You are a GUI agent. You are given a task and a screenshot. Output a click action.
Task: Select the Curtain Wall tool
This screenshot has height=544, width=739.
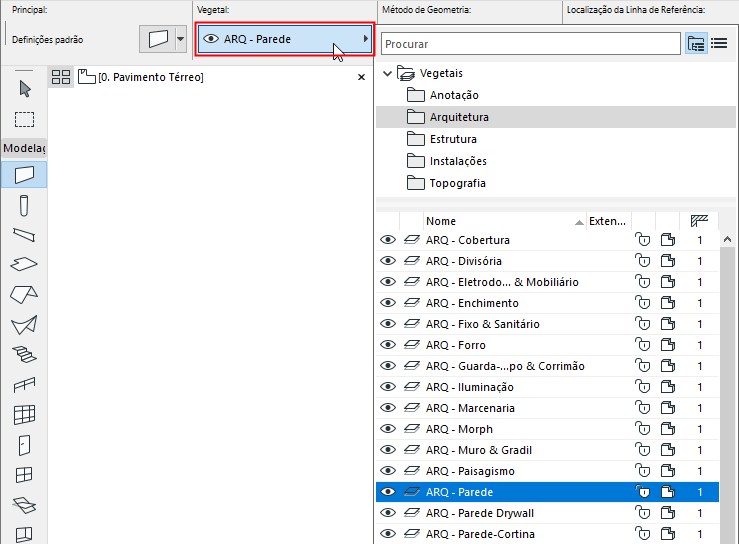(24, 415)
